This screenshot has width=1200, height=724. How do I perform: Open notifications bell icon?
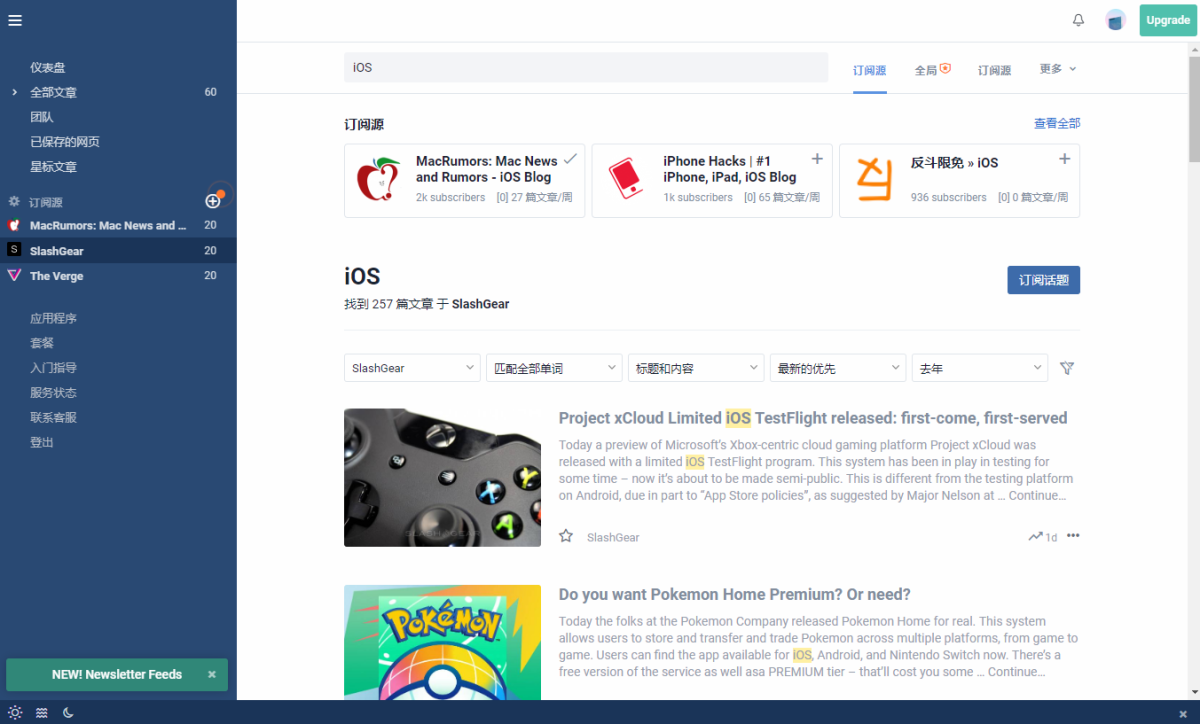tap(1078, 20)
